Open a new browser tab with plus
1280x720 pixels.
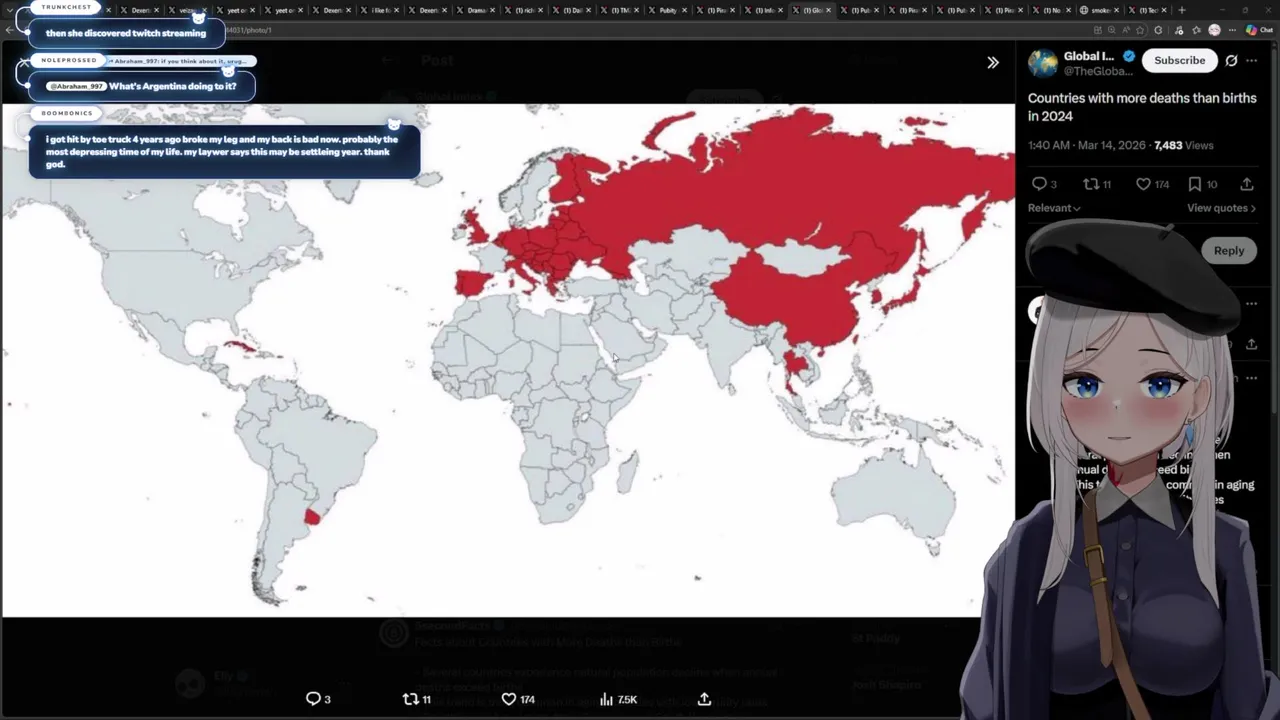1182,10
